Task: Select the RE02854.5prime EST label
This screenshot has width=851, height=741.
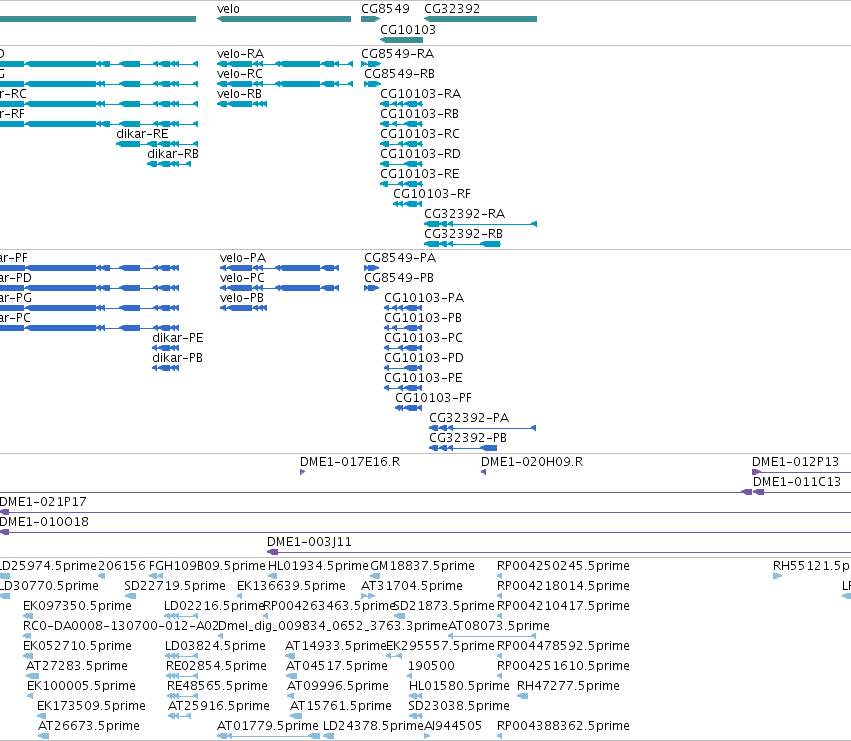Action: tap(217, 667)
